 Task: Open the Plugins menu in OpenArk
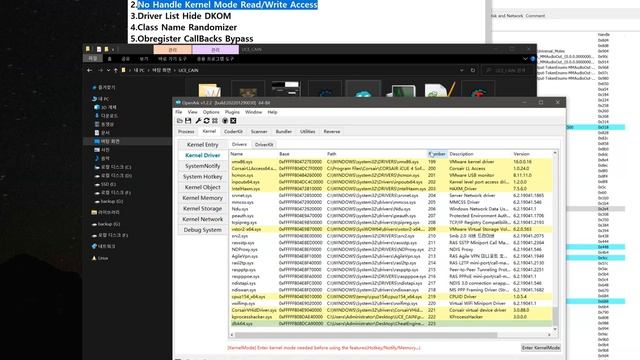point(232,112)
